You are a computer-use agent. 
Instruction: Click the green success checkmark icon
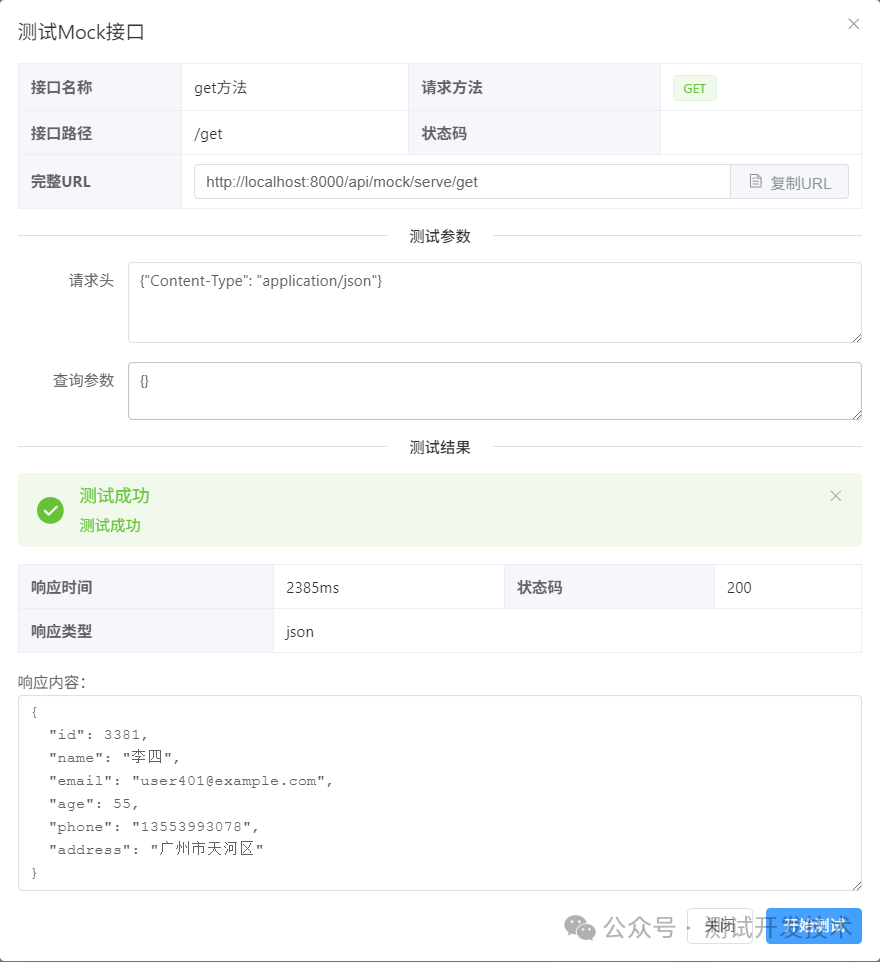pyautogui.click(x=50, y=510)
